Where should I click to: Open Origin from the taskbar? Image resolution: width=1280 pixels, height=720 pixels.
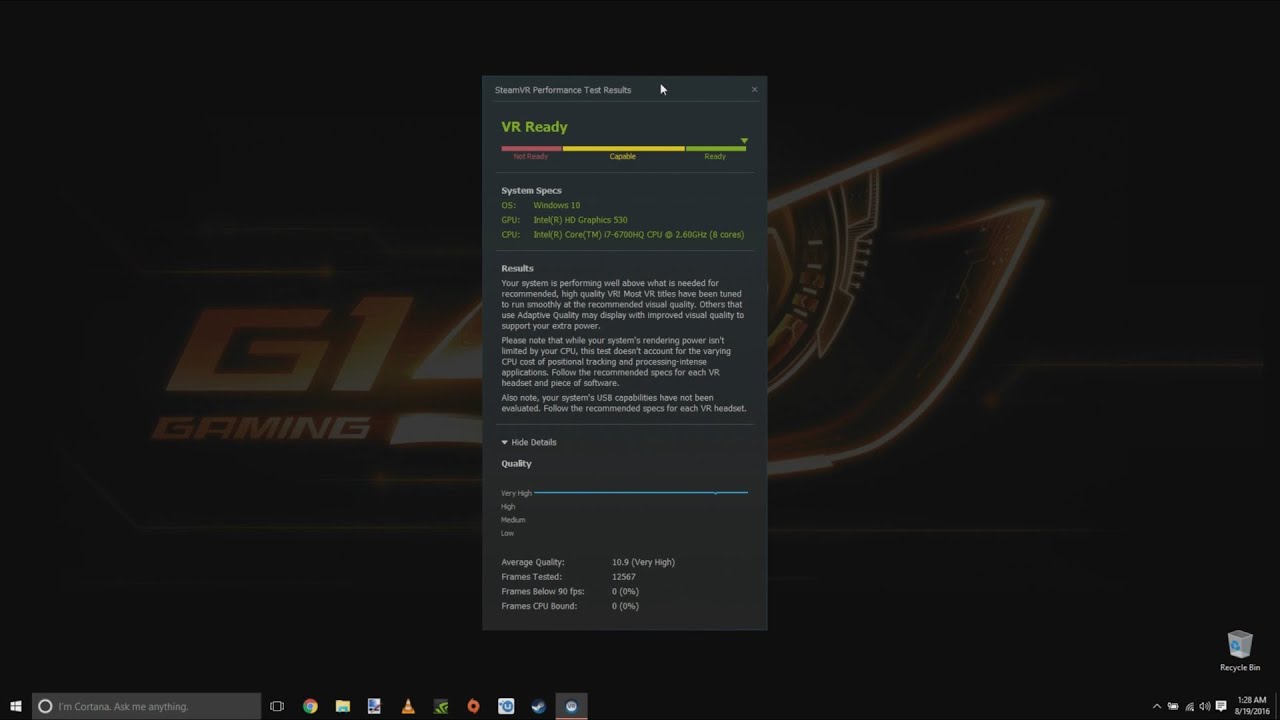474,706
